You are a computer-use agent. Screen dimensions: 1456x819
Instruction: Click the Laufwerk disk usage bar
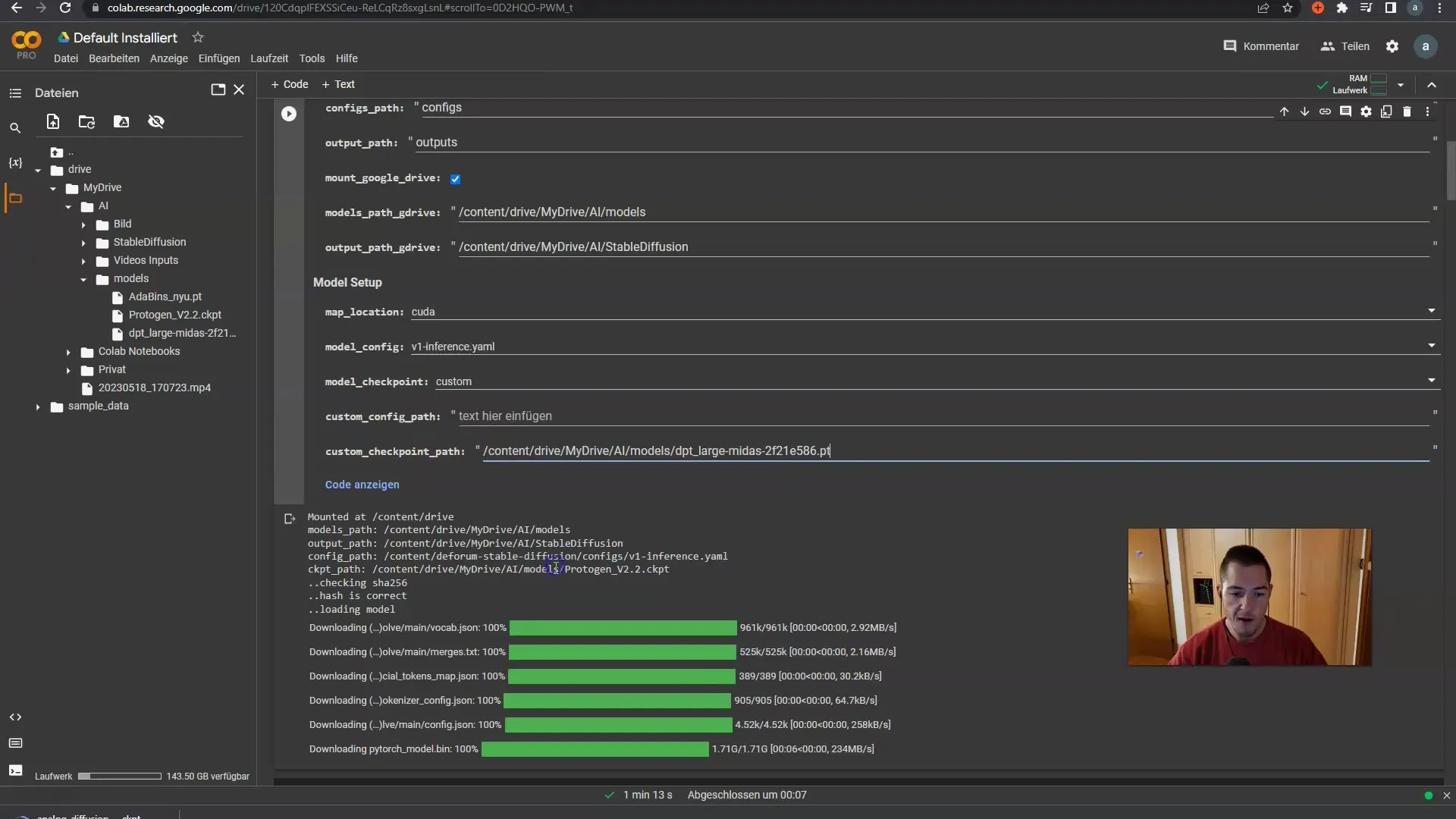point(120,777)
